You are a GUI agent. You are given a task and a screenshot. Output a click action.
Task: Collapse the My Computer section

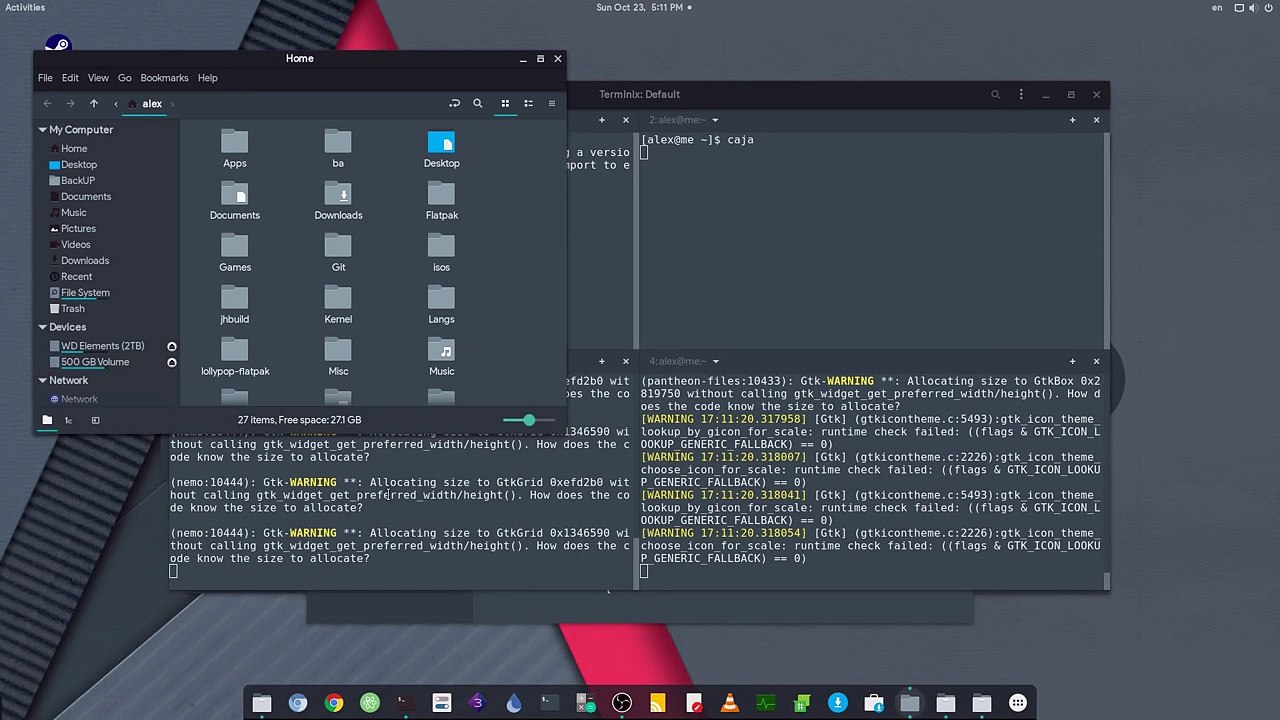tap(42, 130)
